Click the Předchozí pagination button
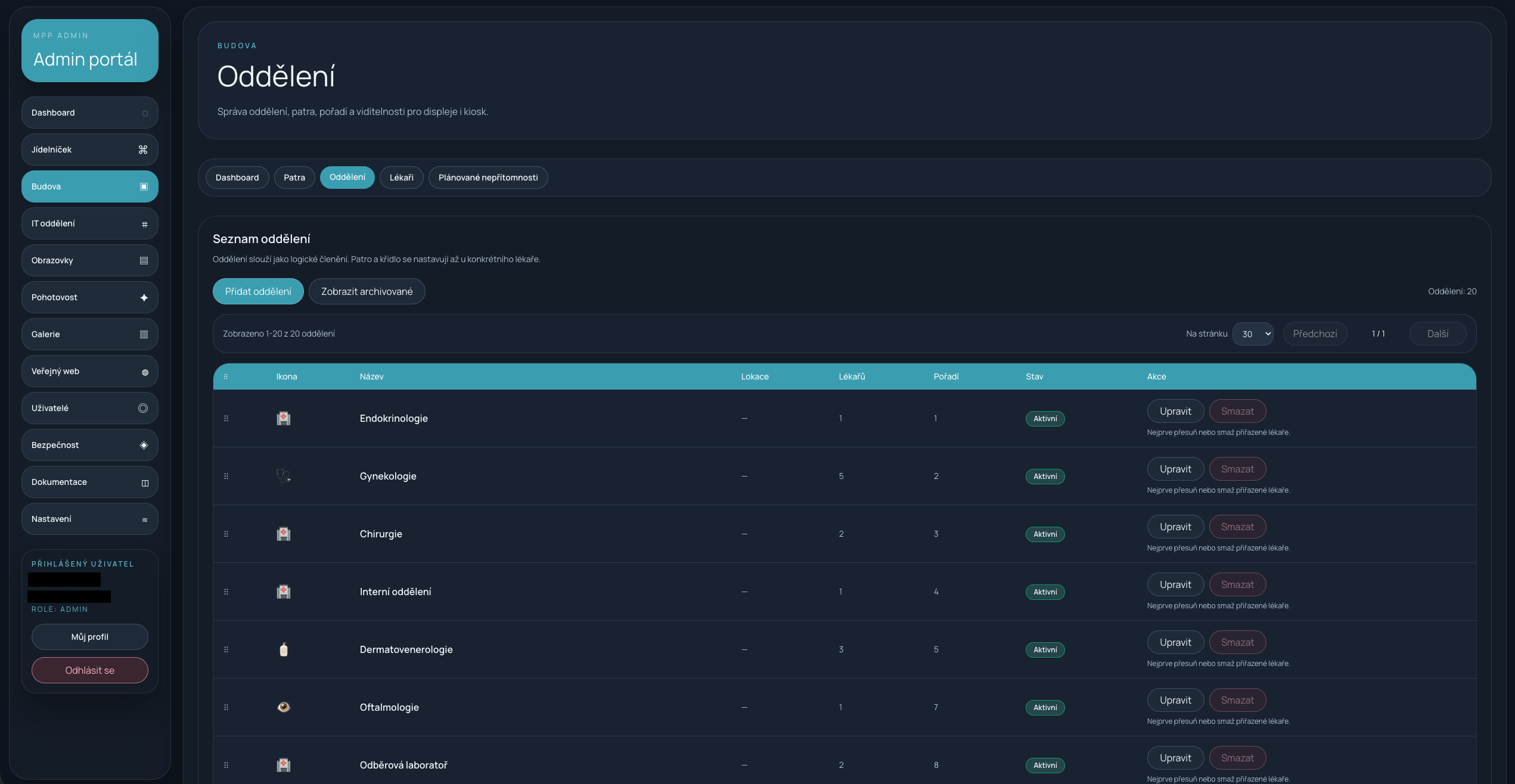The width and height of the screenshot is (1515, 784). (x=1315, y=334)
